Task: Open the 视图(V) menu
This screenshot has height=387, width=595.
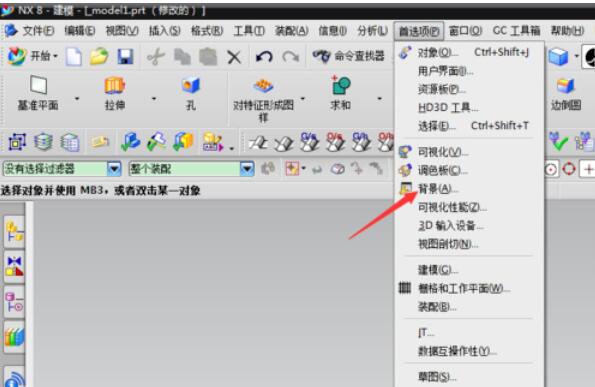Action: [x=122, y=31]
